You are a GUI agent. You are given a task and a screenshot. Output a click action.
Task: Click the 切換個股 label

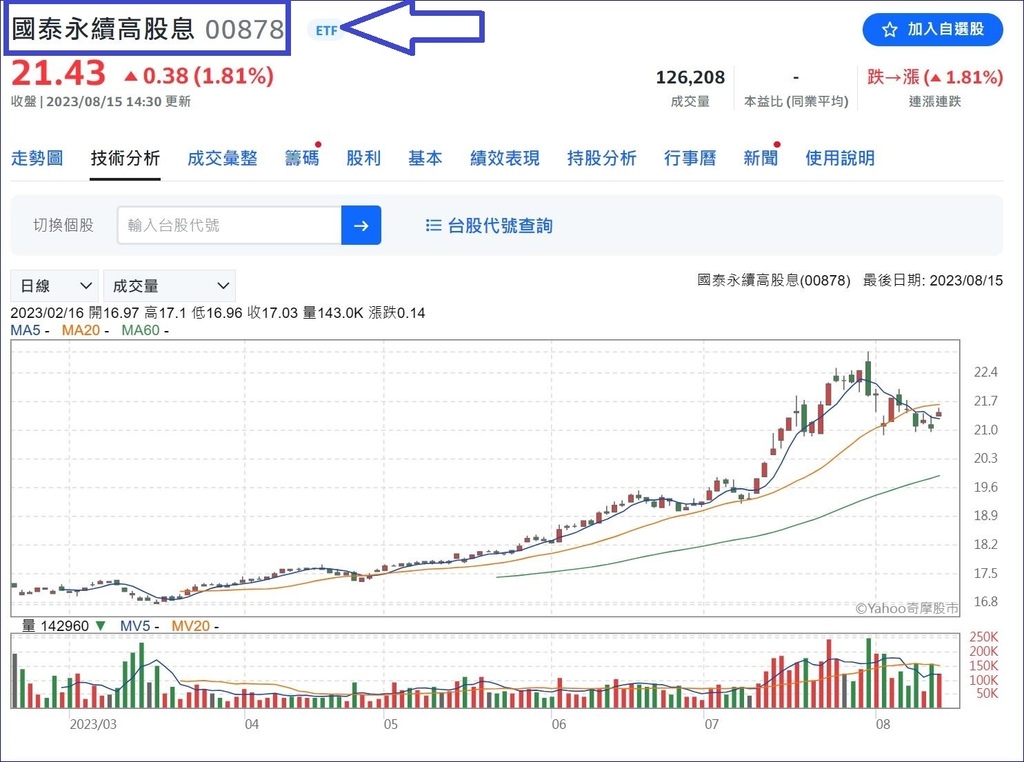(x=63, y=225)
